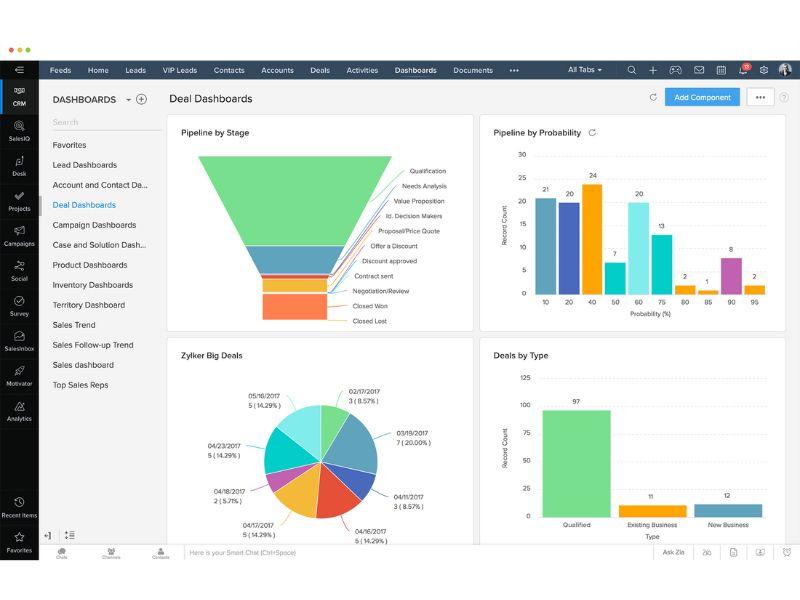The image size is (800, 600).
Task: Click the sidebar list view icon at bottom
Action: click(x=70, y=535)
